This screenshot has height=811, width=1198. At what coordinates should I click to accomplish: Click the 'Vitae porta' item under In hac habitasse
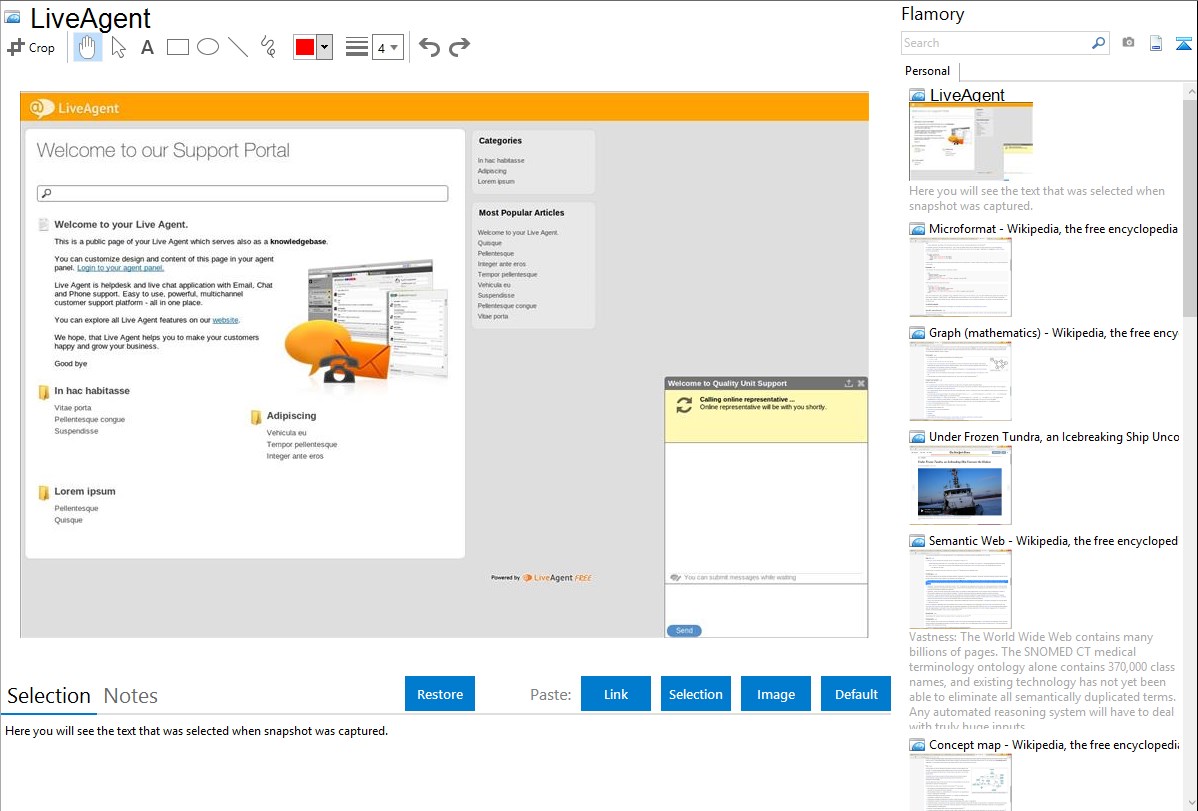[73, 408]
